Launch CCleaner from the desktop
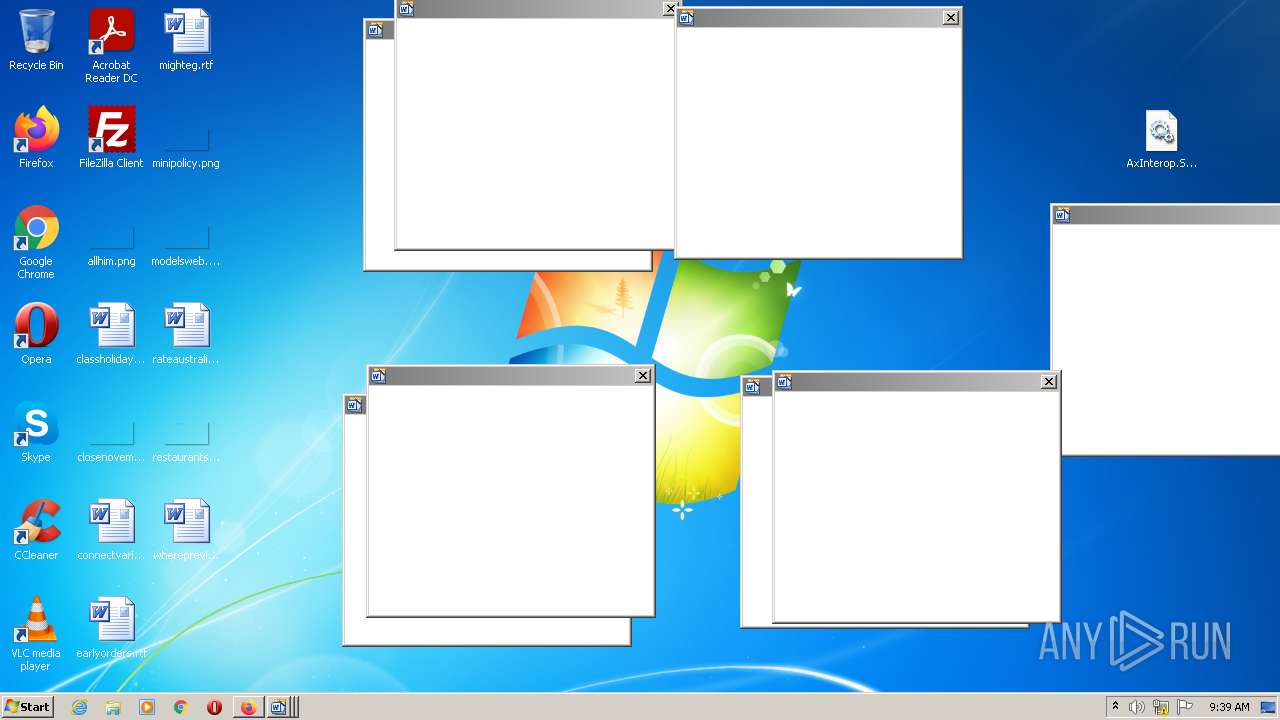The height and width of the screenshot is (720, 1280). point(36,530)
